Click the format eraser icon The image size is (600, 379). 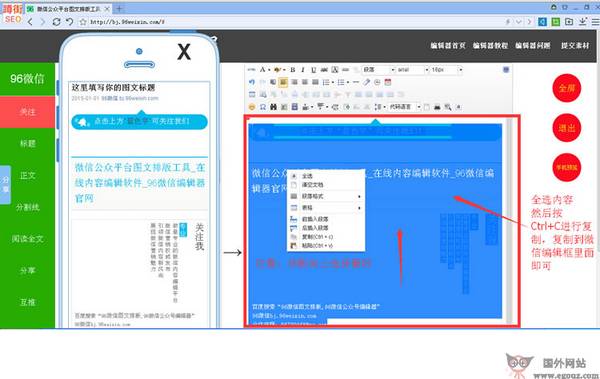(367, 82)
